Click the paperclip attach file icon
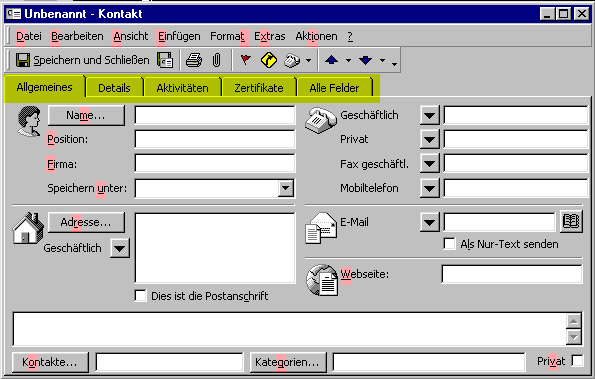Image resolution: width=595 pixels, height=379 pixels. pyautogui.click(x=216, y=60)
